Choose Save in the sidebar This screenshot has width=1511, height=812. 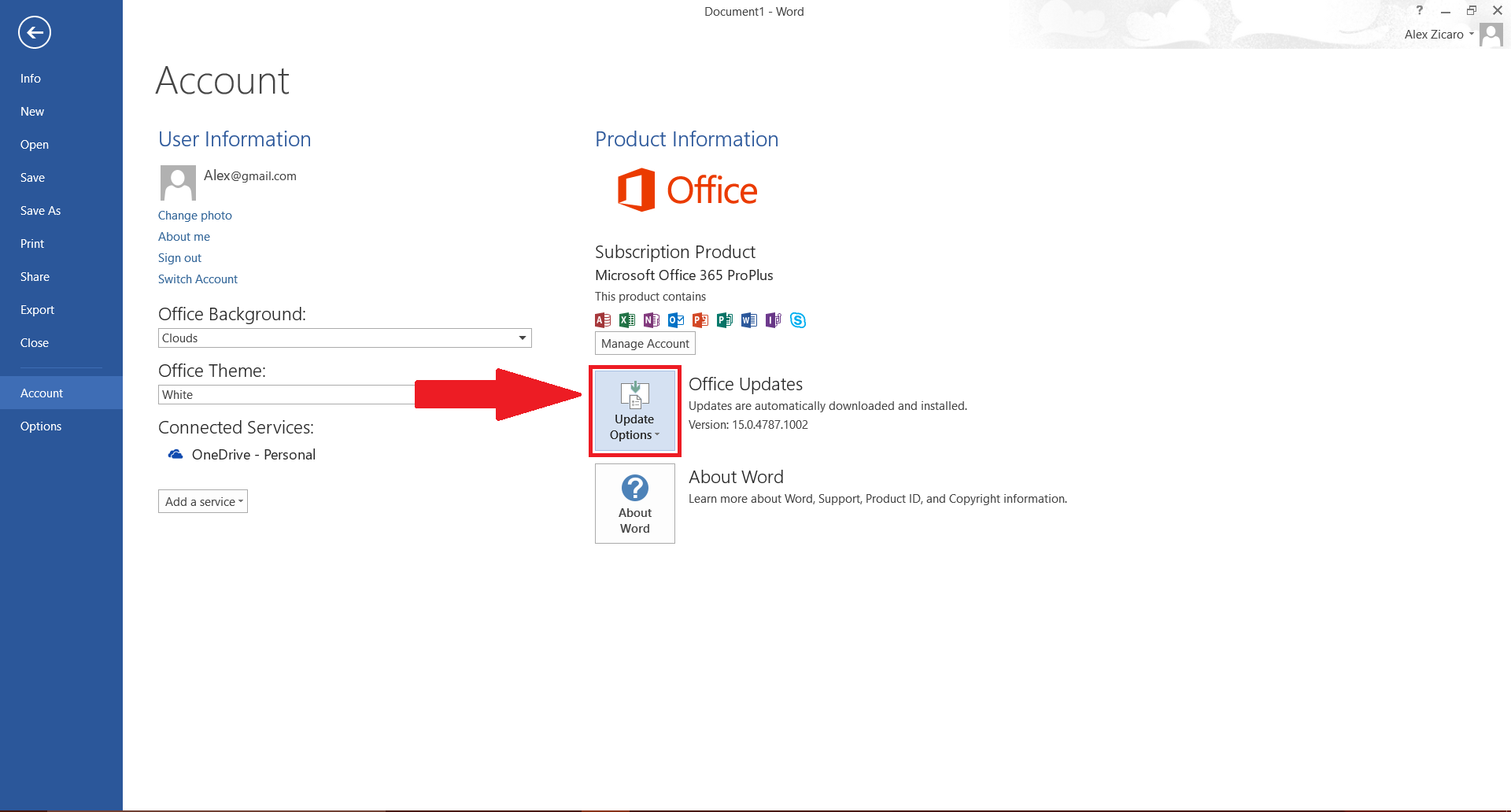point(61,178)
